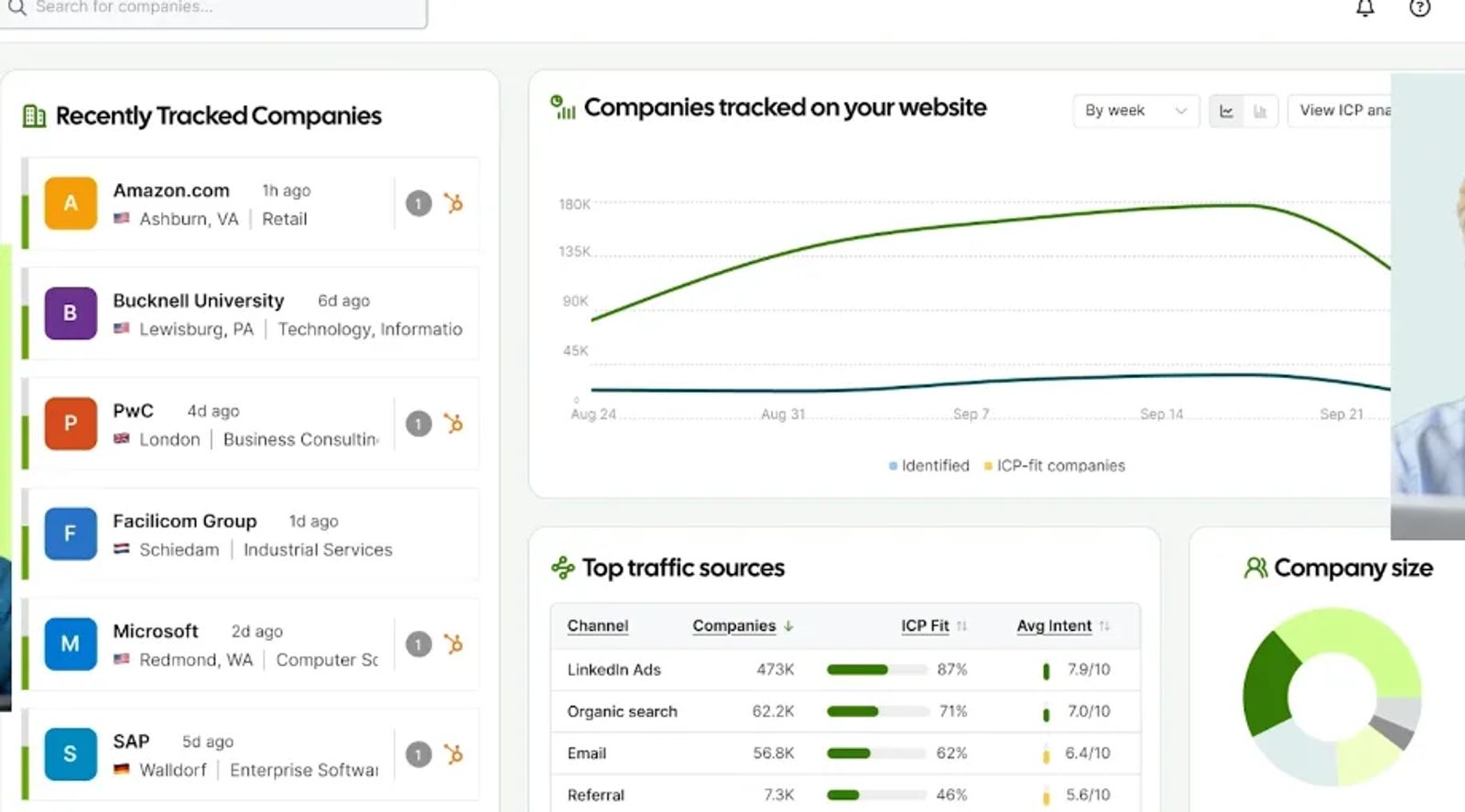
Task: Click the Company size donut chart
Action: click(x=1332, y=698)
